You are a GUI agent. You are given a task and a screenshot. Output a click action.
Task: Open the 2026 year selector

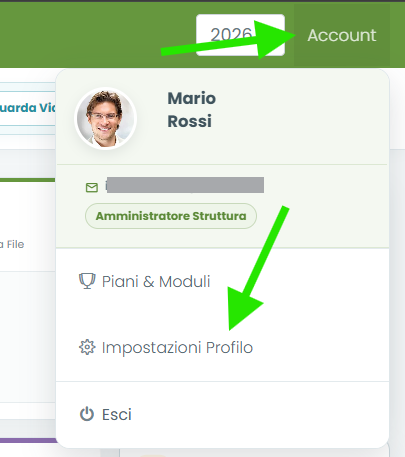tap(240, 35)
